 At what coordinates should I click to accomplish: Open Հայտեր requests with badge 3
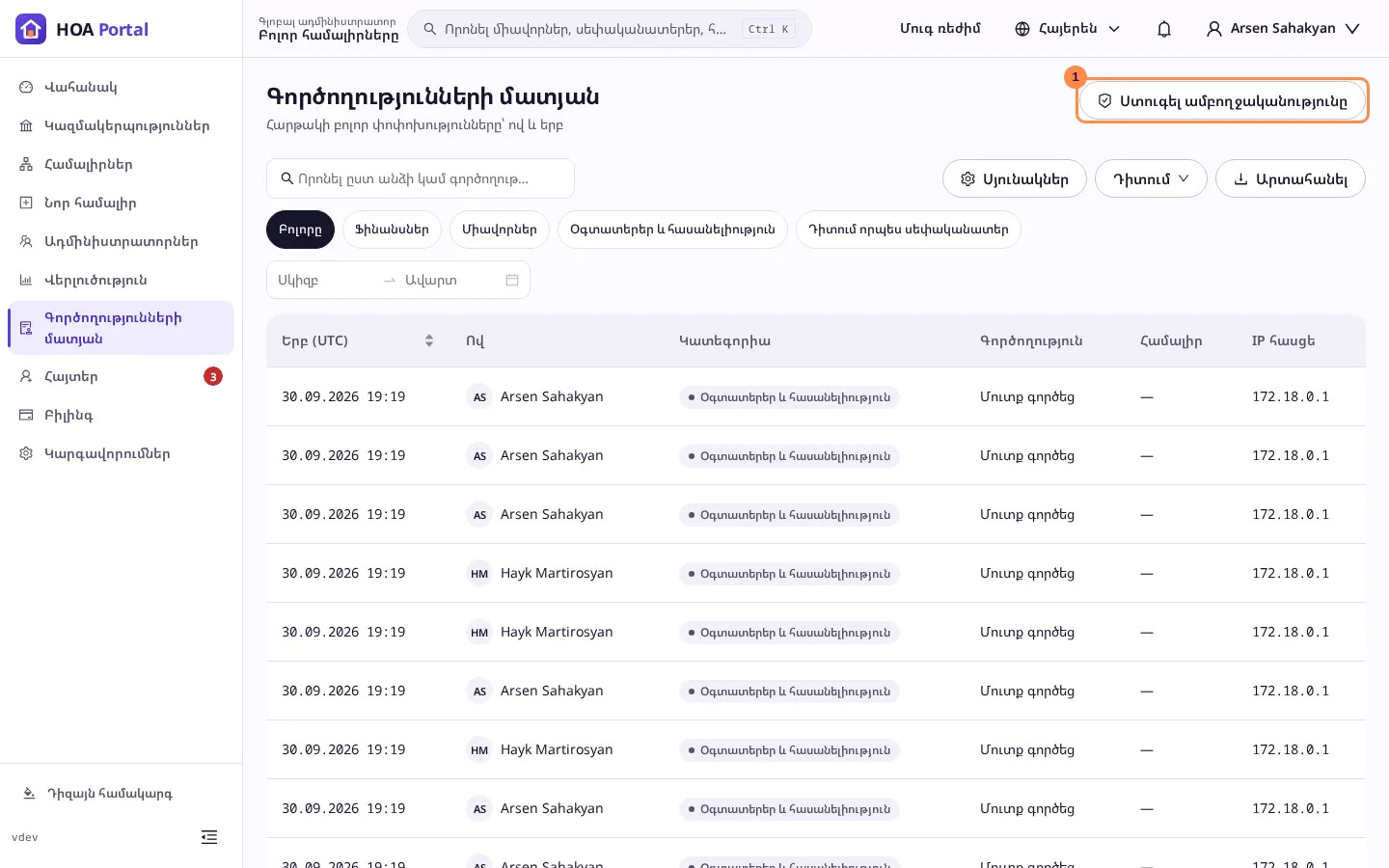(122, 376)
